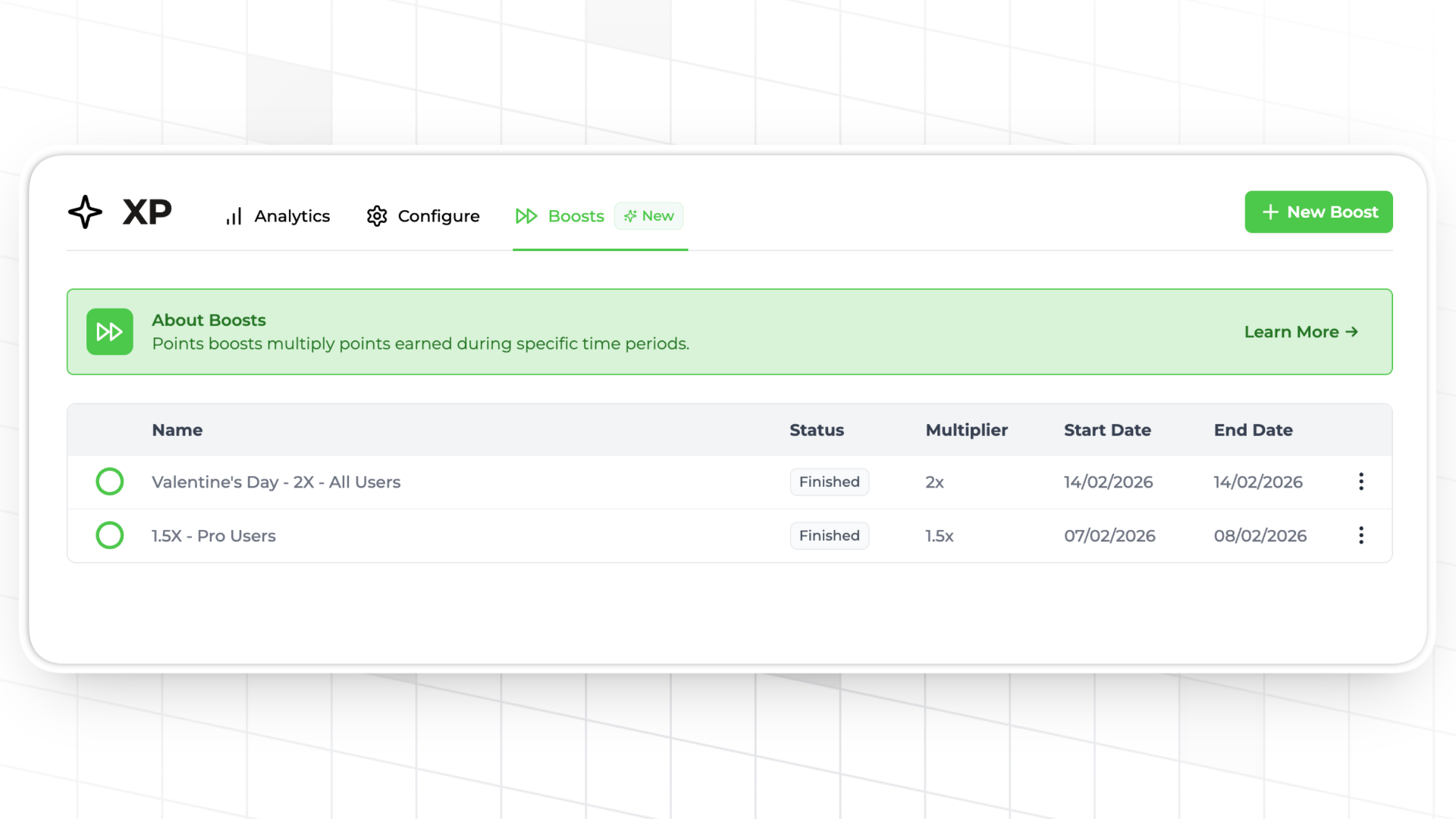Click the plus icon on New Boost
The width and height of the screenshot is (1456, 819).
pos(1270,212)
